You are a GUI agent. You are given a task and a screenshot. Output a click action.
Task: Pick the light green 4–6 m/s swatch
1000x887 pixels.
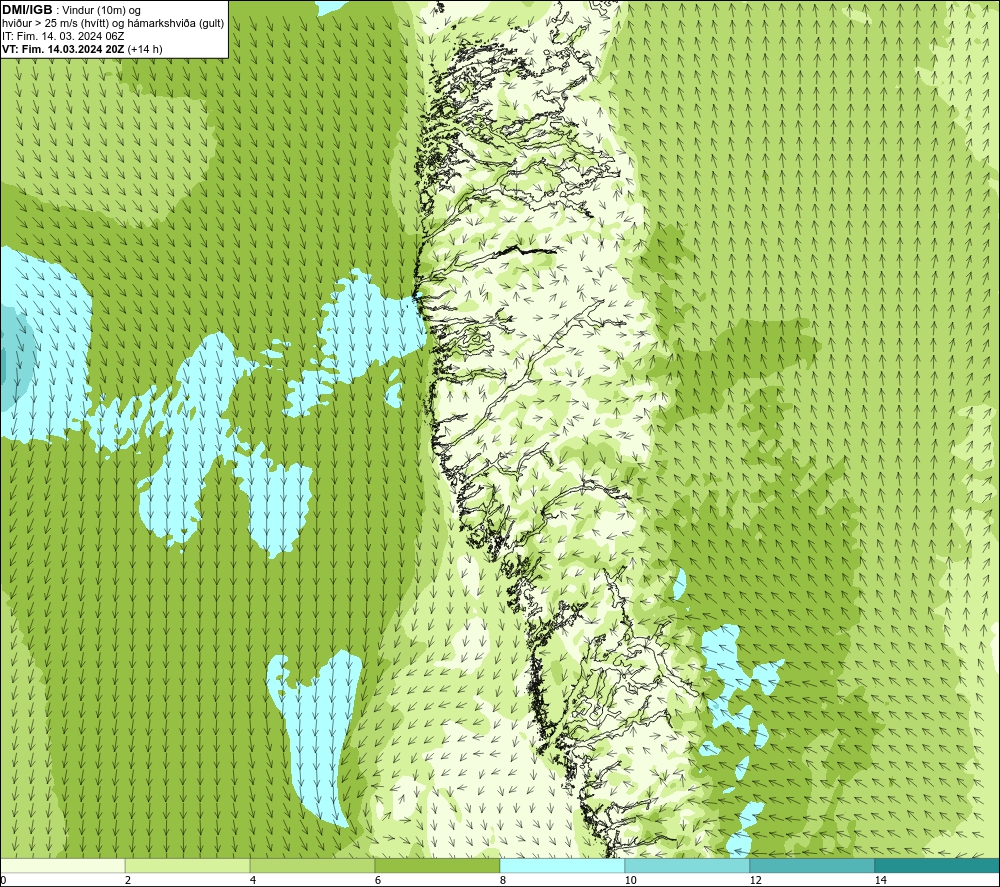point(312,865)
